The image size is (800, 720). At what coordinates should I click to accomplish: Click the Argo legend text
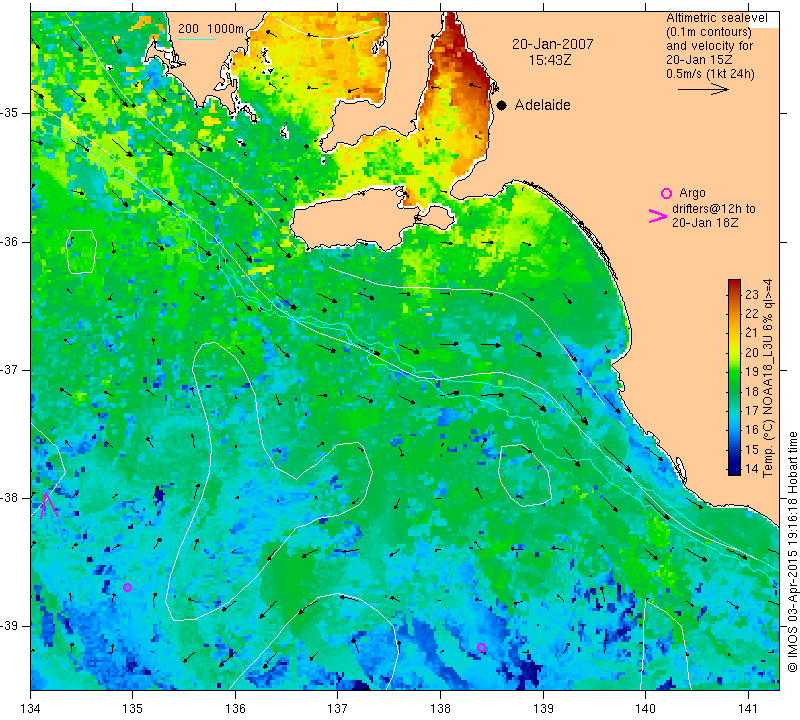(692, 193)
